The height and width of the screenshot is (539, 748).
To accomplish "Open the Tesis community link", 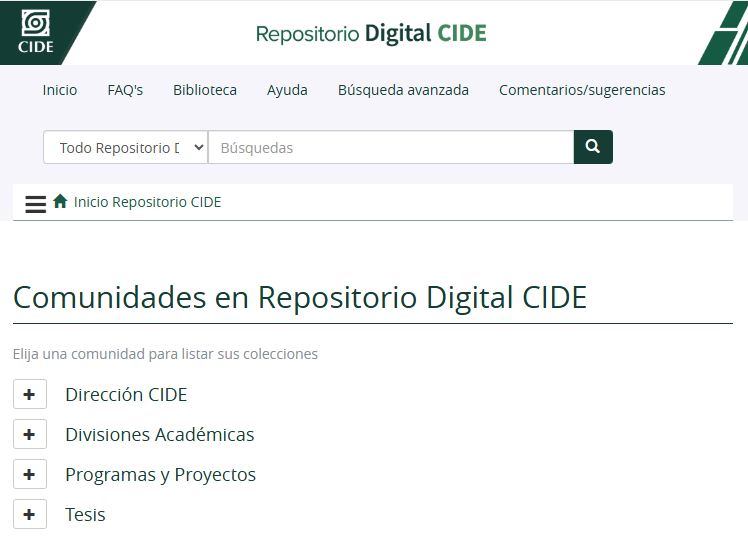I will 85,515.
